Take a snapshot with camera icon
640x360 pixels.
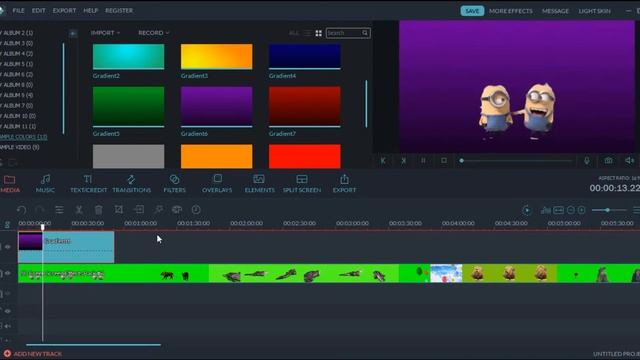tap(608, 161)
